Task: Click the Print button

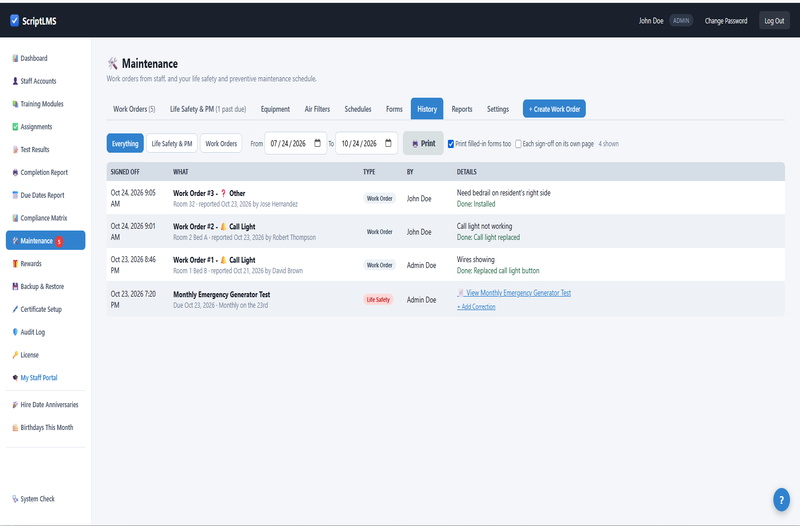Action: (423, 143)
